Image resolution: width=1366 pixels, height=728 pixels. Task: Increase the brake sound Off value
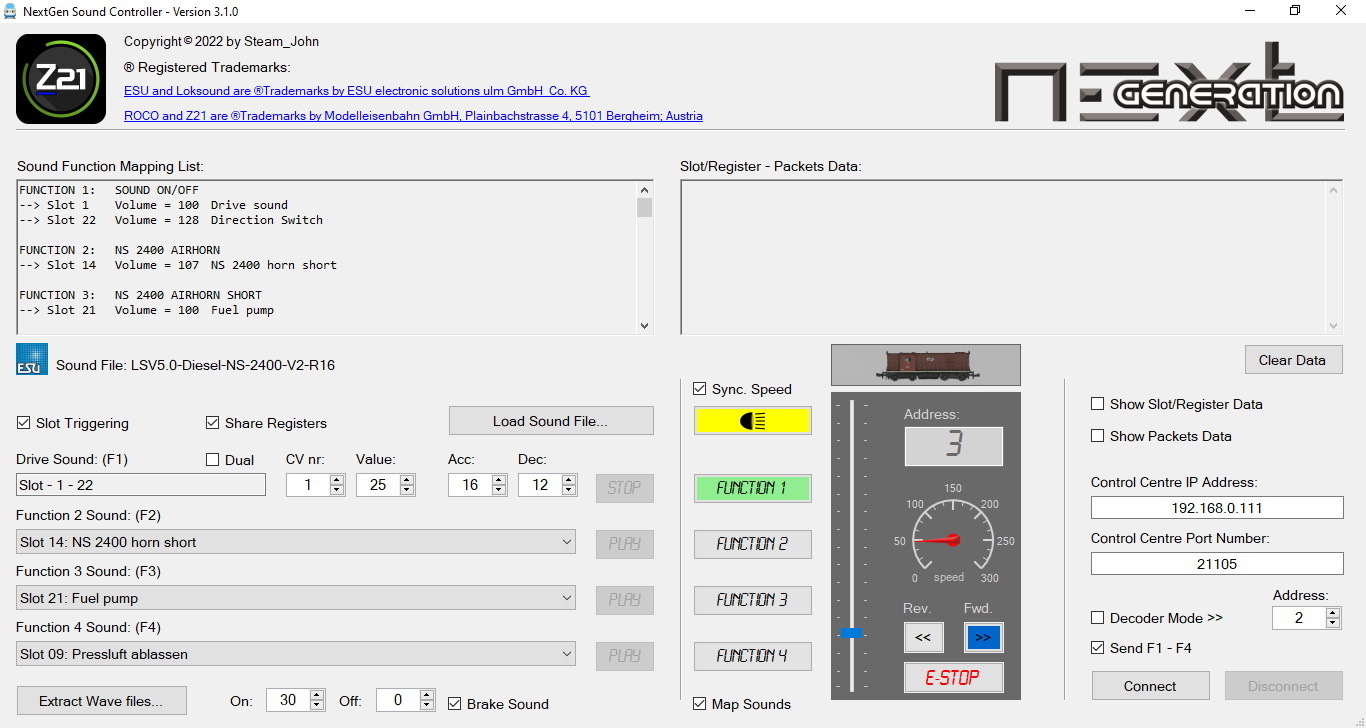click(427, 695)
